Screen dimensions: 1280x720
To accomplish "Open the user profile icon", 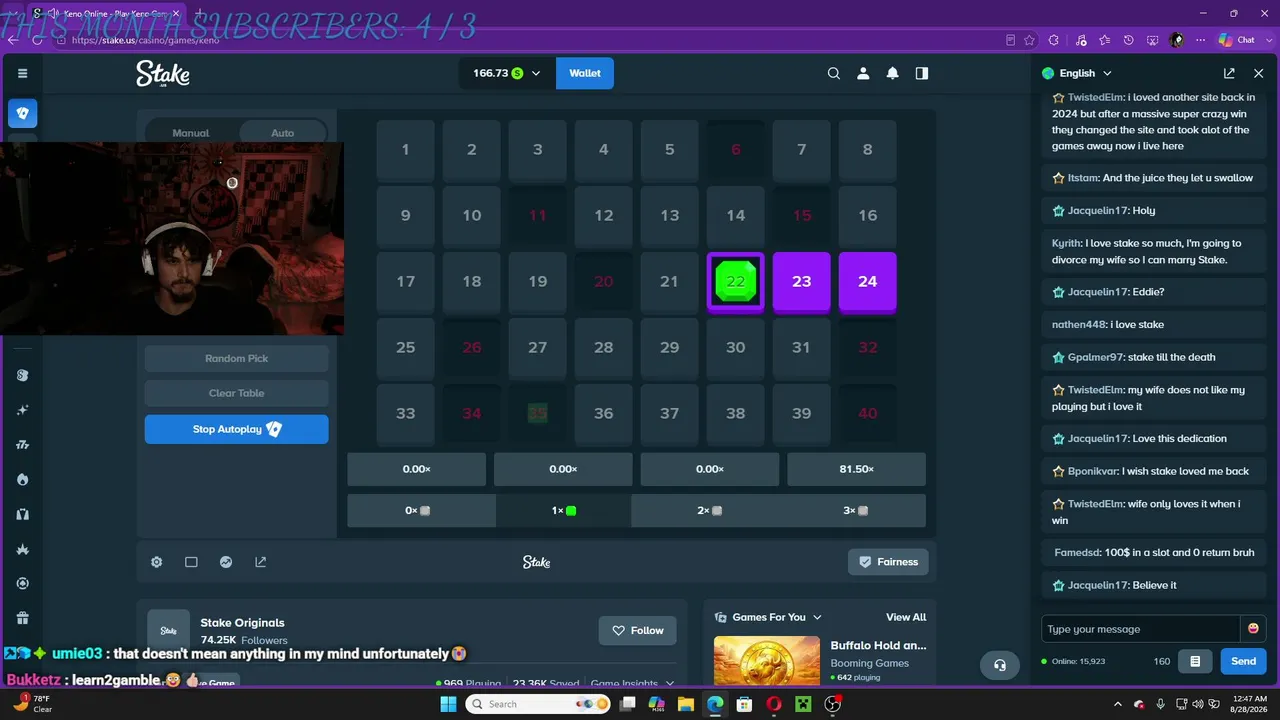I will click(863, 73).
